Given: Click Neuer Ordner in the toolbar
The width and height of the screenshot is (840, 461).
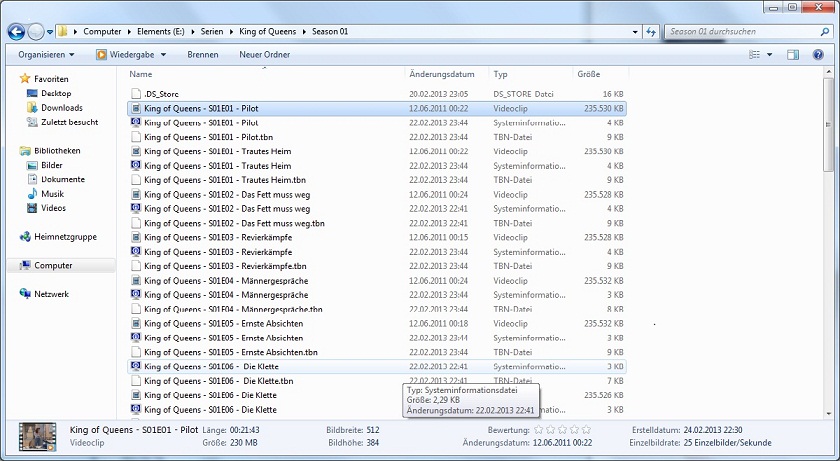Looking at the screenshot, I should 265,55.
